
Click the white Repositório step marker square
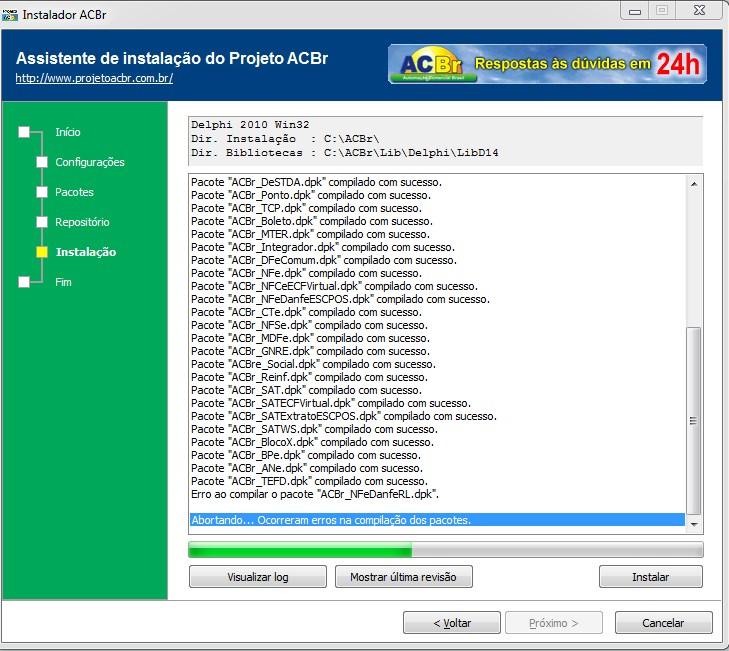pyautogui.click(x=42, y=222)
